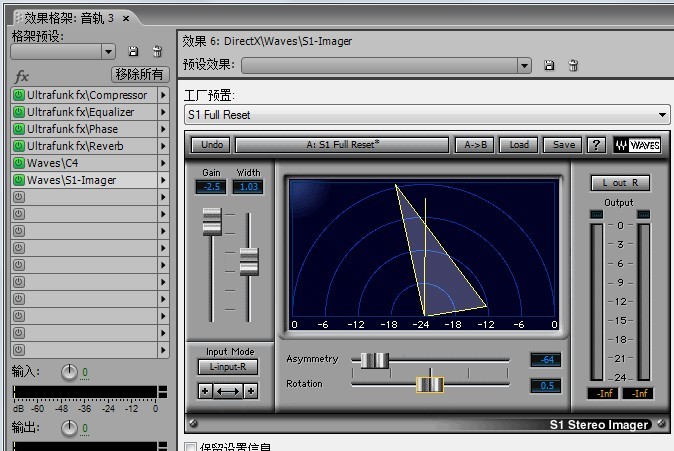This screenshot has width=674, height=451.
Task: Save the rack preset with the disk icon
Action: pos(133,52)
